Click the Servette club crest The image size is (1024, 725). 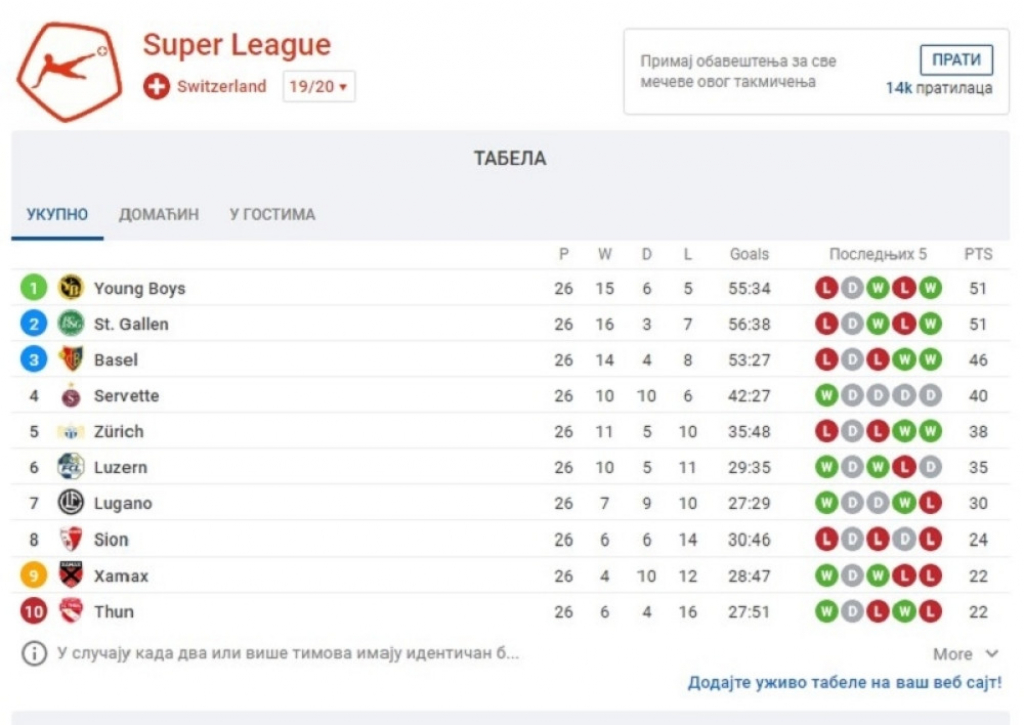pos(70,396)
